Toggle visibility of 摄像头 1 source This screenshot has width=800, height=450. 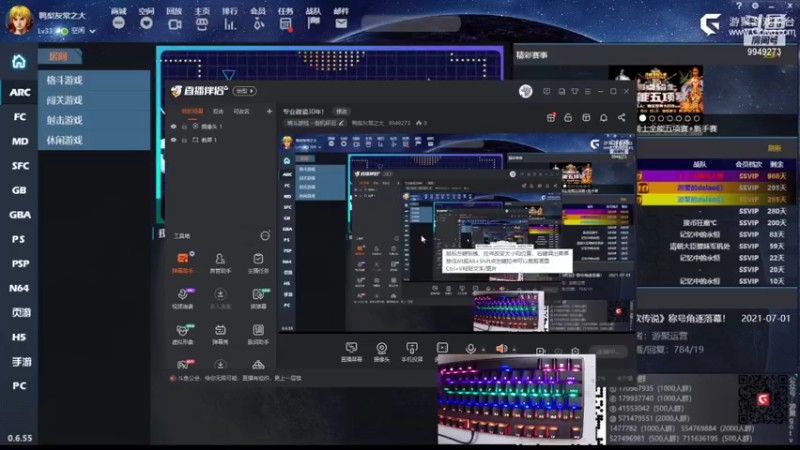tap(173, 127)
